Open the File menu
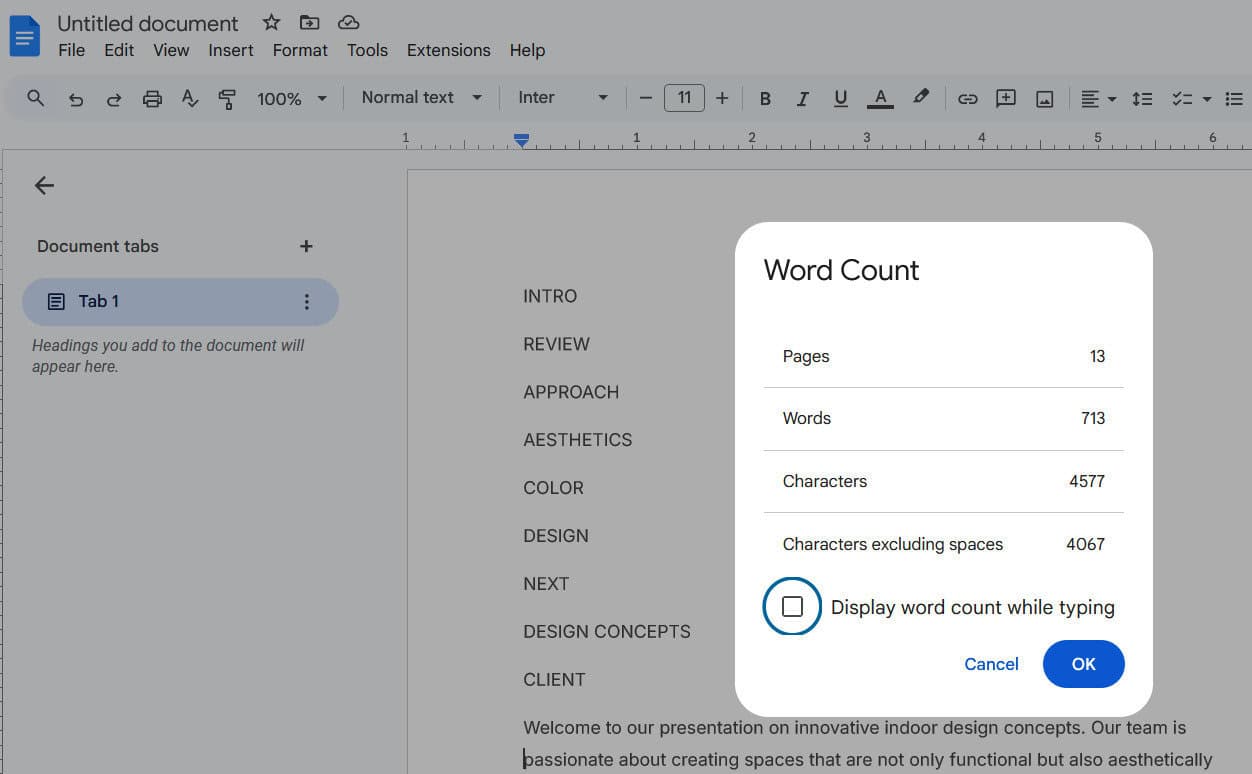The width and height of the screenshot is (1252, 774). pyautogui.click(x=72, y=50)
